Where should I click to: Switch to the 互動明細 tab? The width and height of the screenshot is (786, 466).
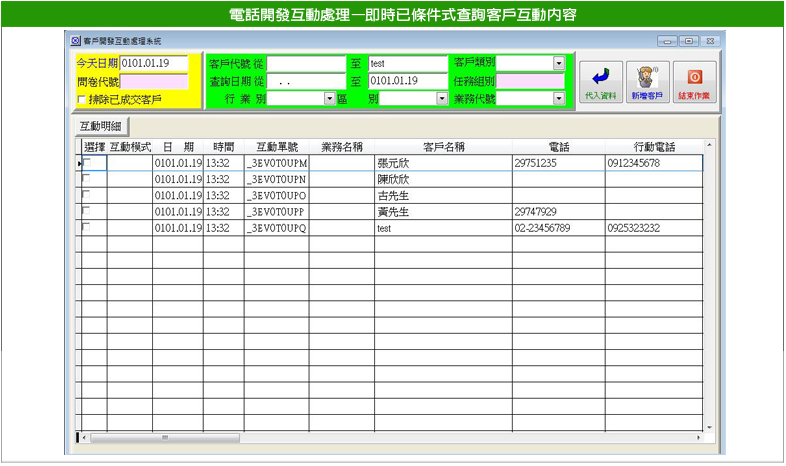coord(100,126)
